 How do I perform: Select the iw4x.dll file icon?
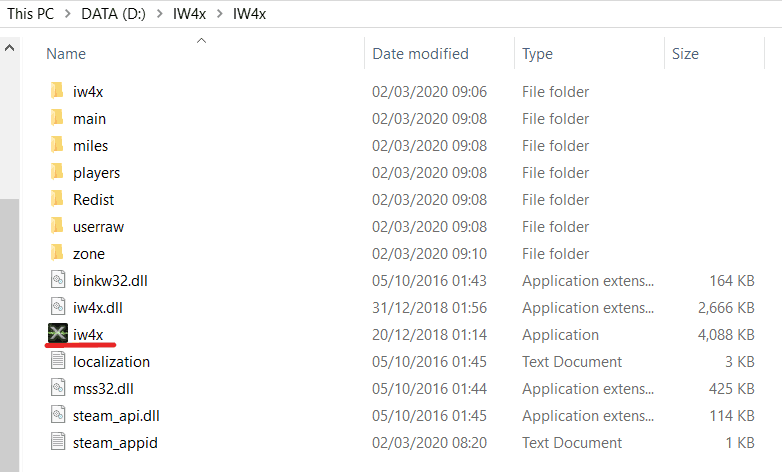(x=58, y=306)
